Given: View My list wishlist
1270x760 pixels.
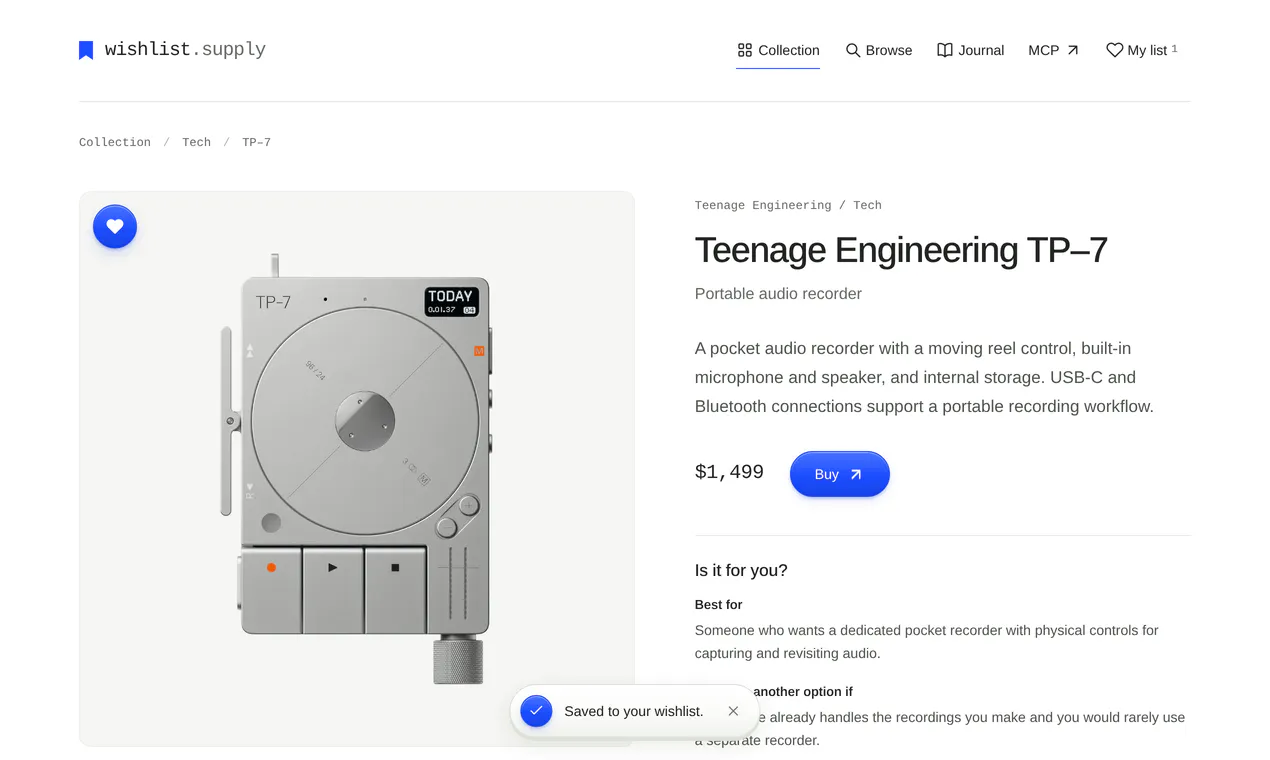Looking at the screenshot, I should tap(1142, 50).
